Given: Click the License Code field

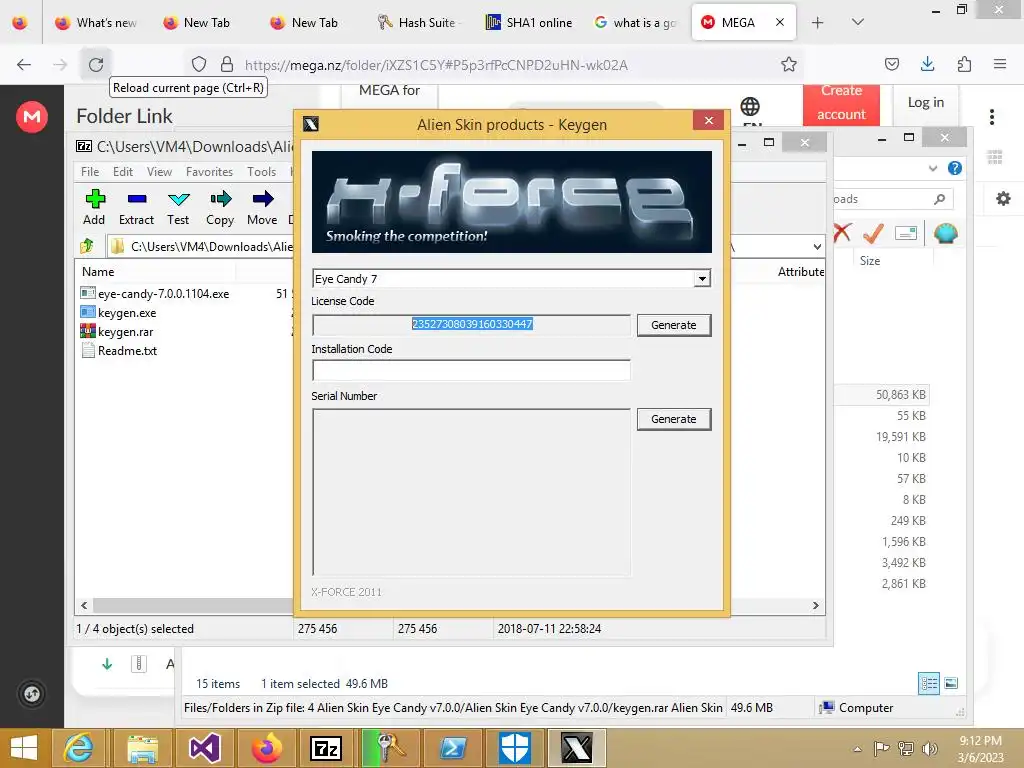Looking at the screenshot, I should point(472,325).
